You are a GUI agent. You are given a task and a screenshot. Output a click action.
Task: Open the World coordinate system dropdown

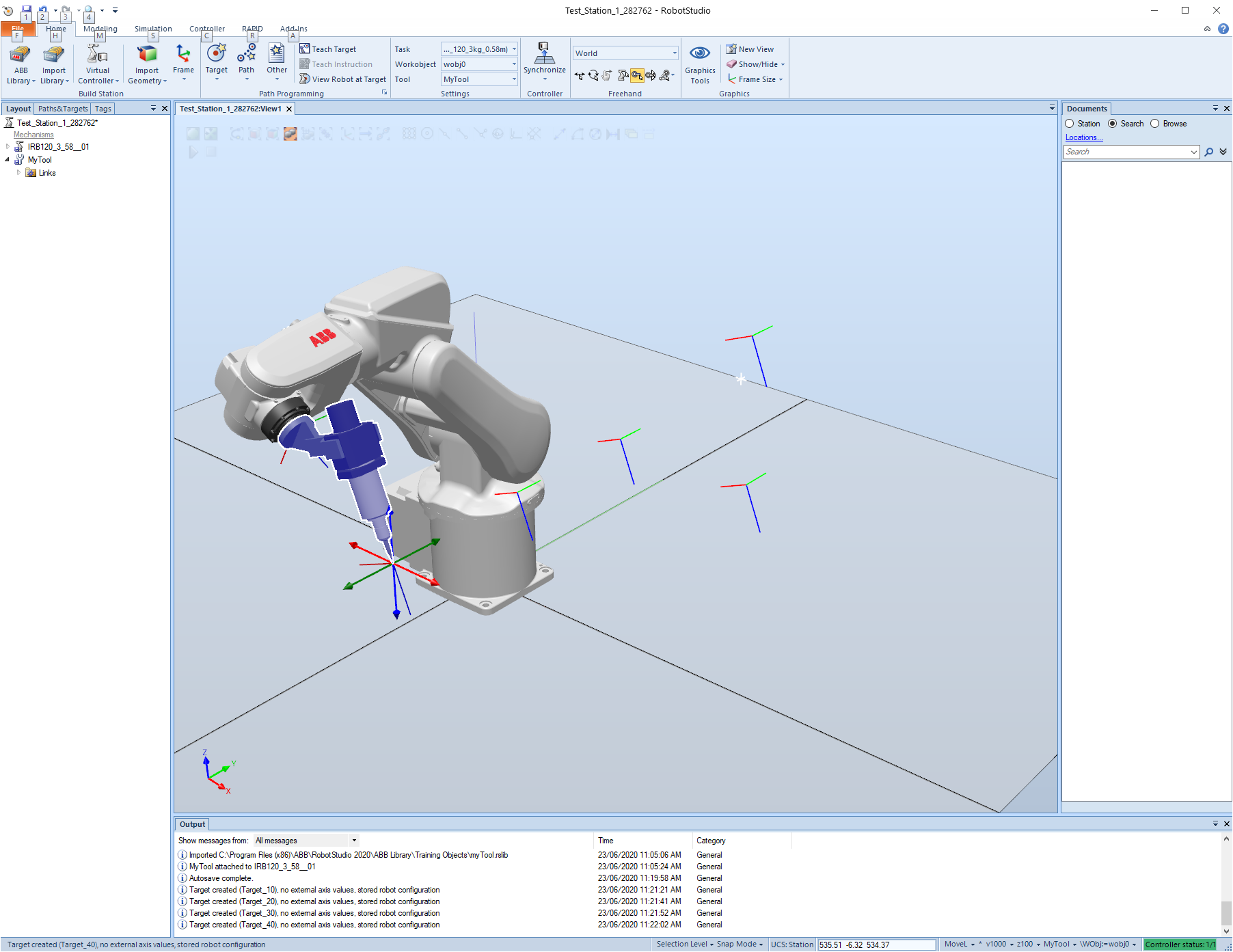click(674, 53)
